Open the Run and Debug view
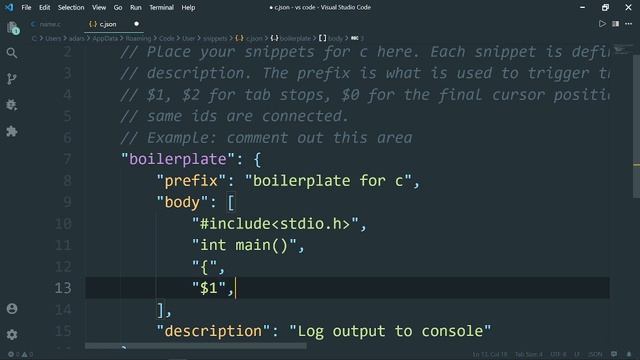640x360 pixels. pyautogui.click(x=12, y=105)
